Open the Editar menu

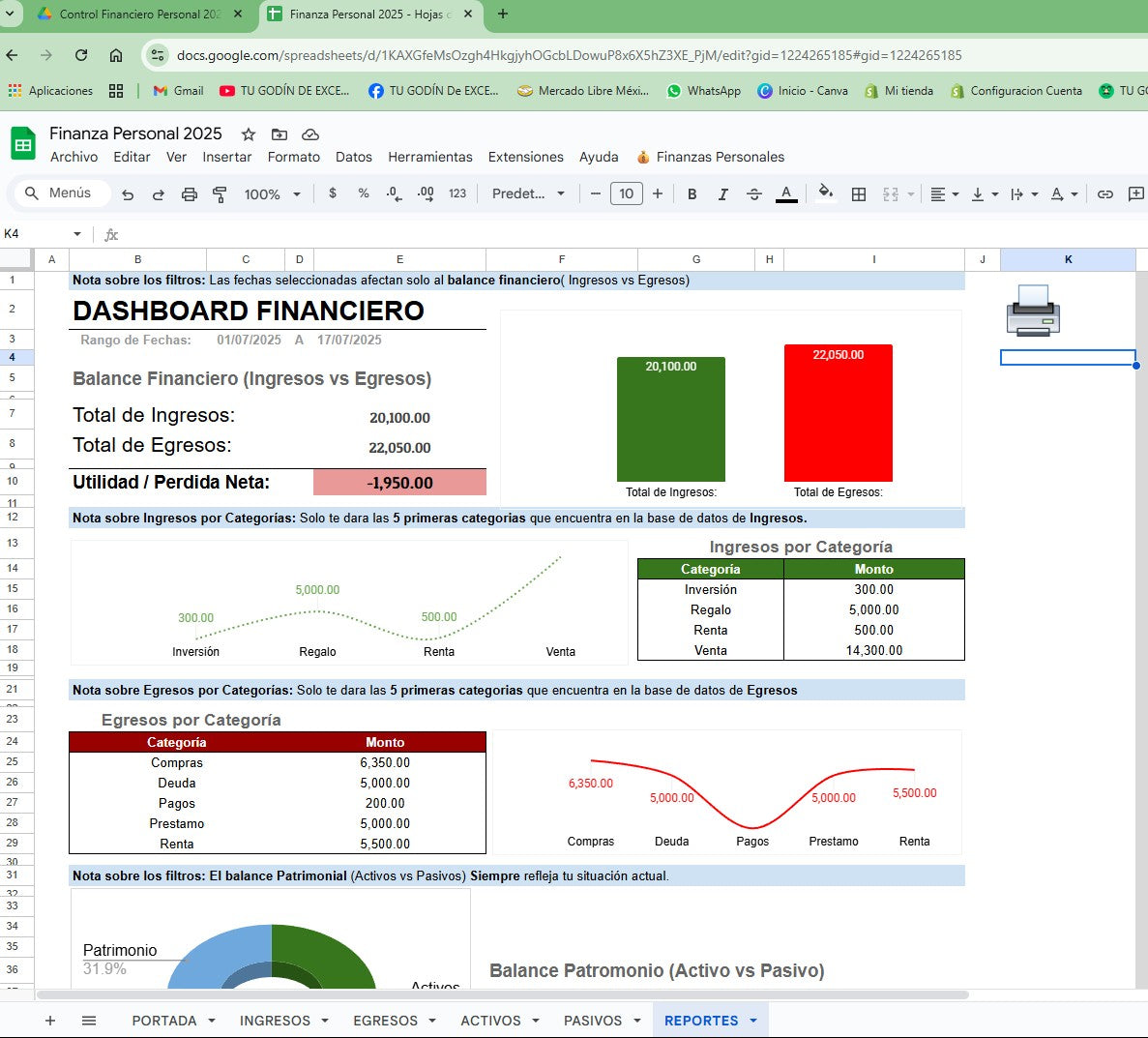(132, 157)
